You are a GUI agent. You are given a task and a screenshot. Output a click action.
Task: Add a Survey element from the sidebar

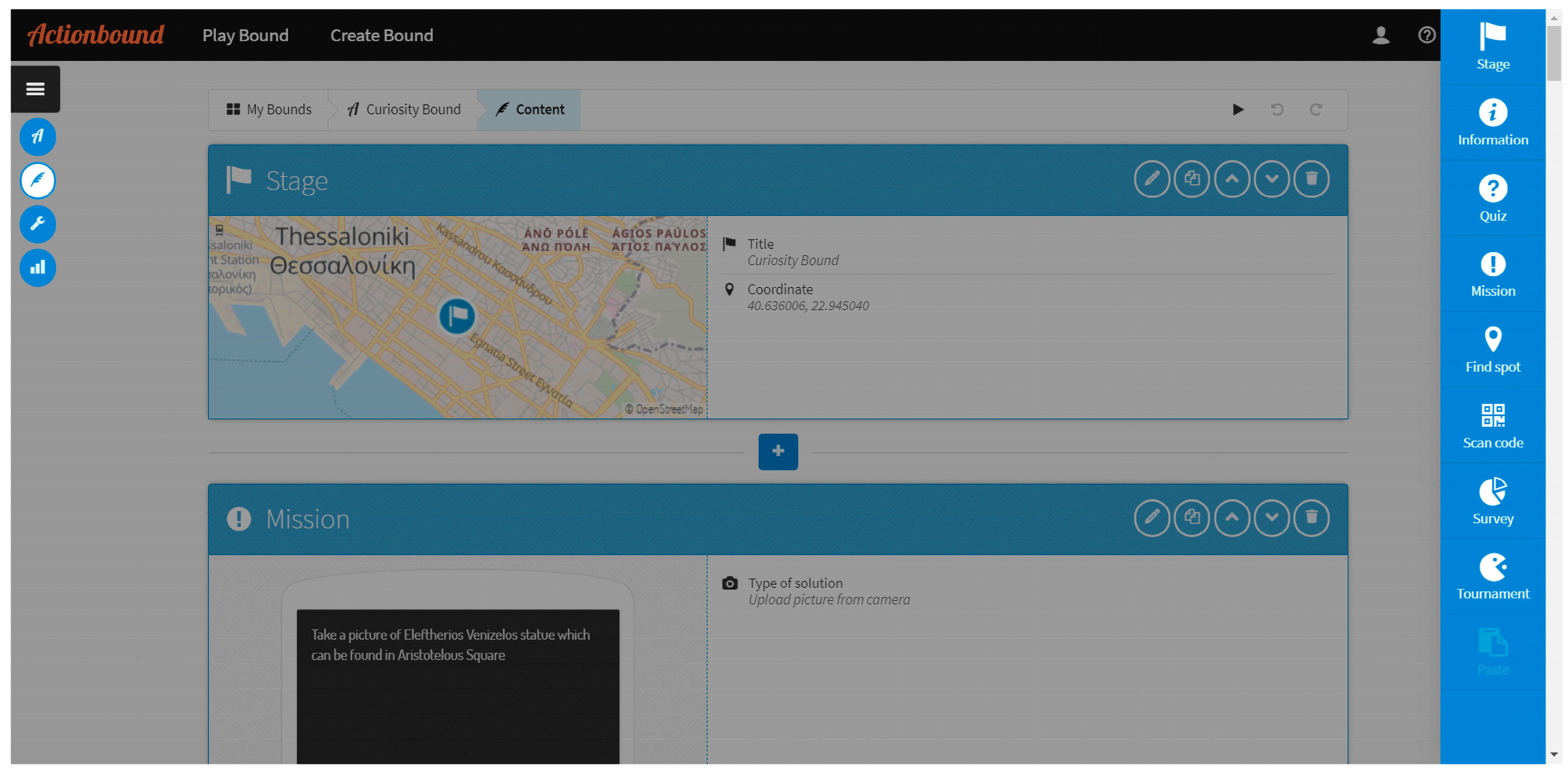tap(1492, 501)
